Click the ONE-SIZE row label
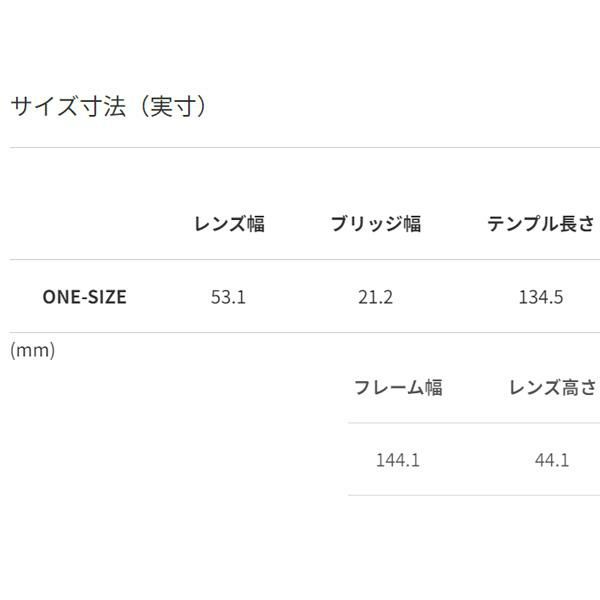 point(84,296)
